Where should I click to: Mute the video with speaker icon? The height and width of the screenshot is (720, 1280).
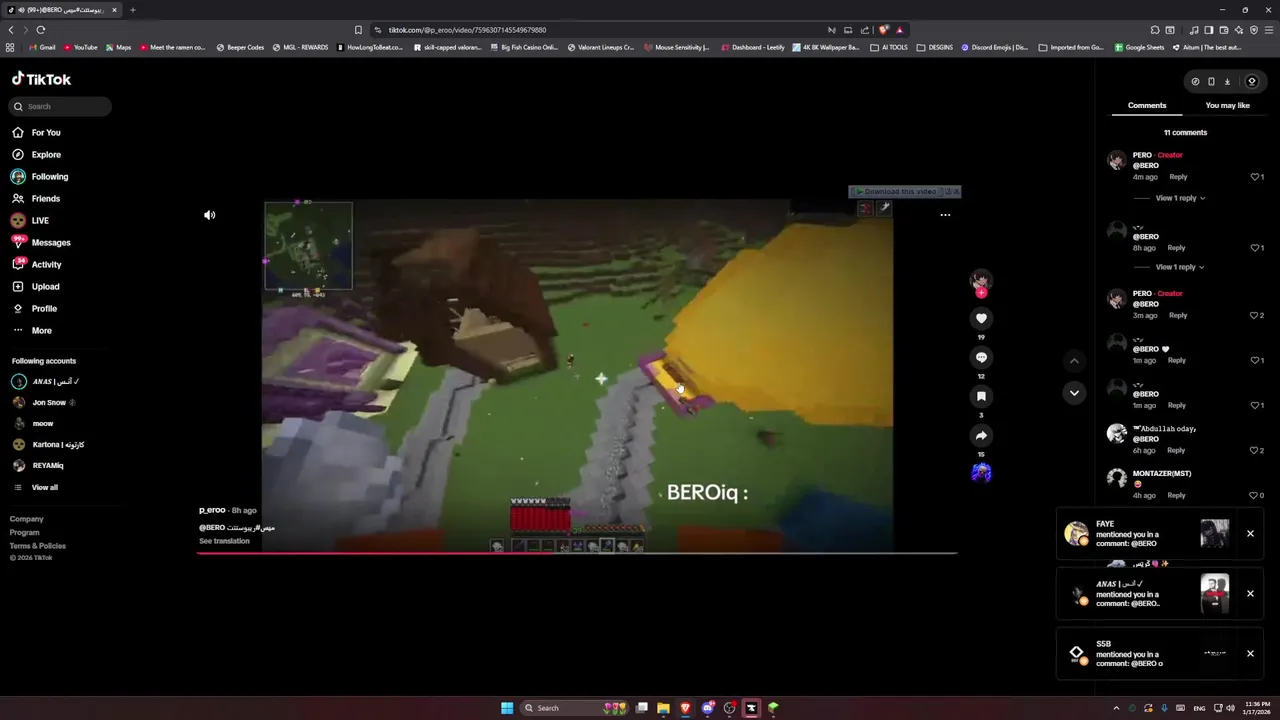tap(210, 215)
